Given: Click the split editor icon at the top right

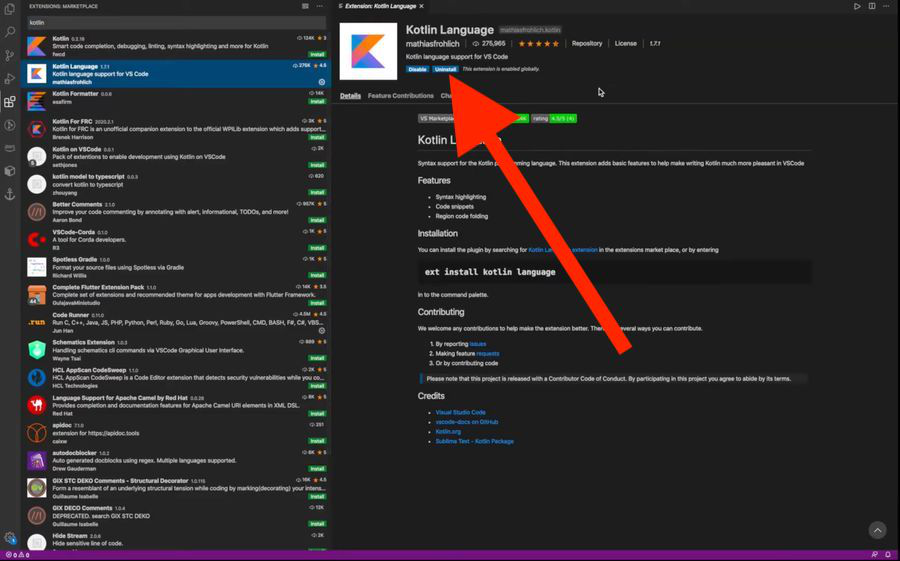Looking at the screenshot, I should point(872,6).
